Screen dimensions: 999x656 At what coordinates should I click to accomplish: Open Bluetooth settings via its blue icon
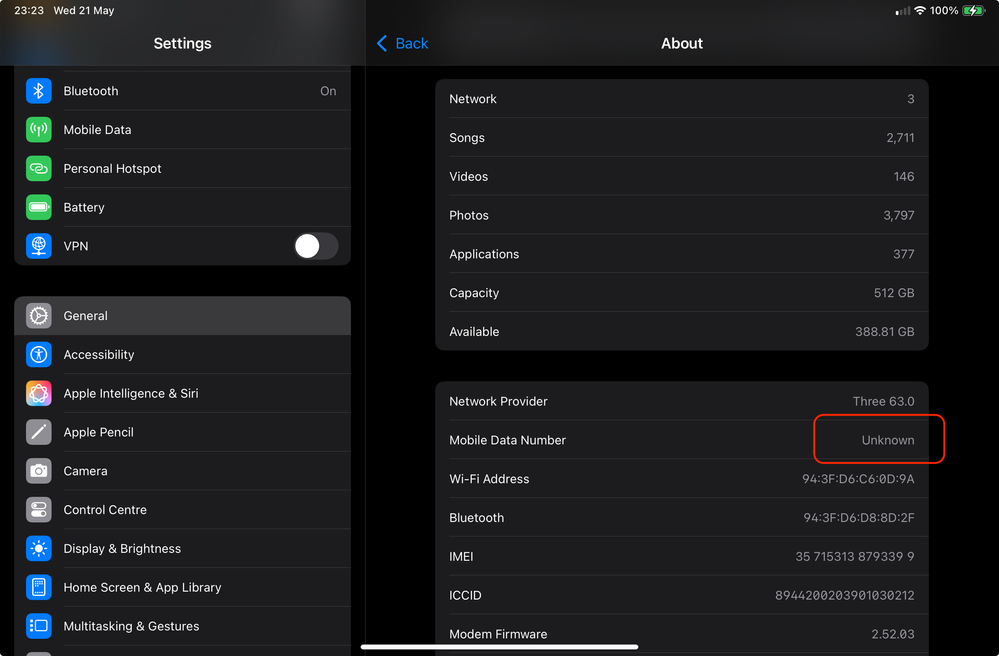click(38, 91)
